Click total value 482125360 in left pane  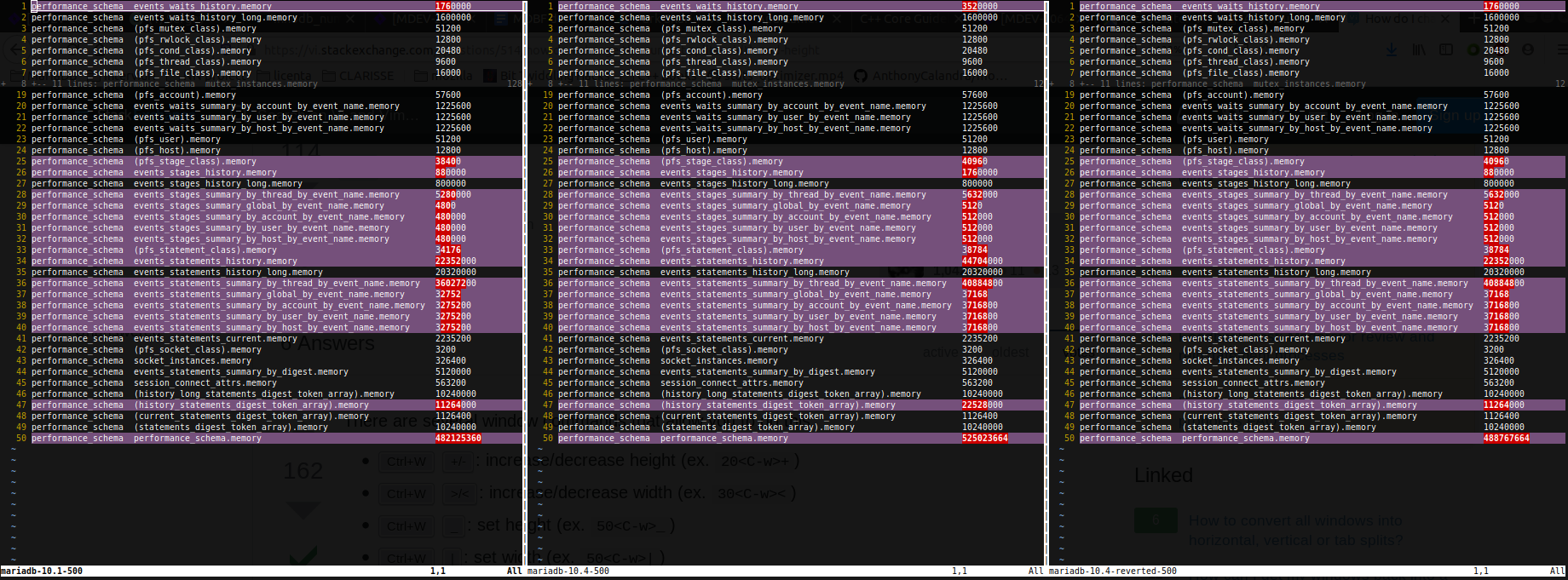[458, 439]
